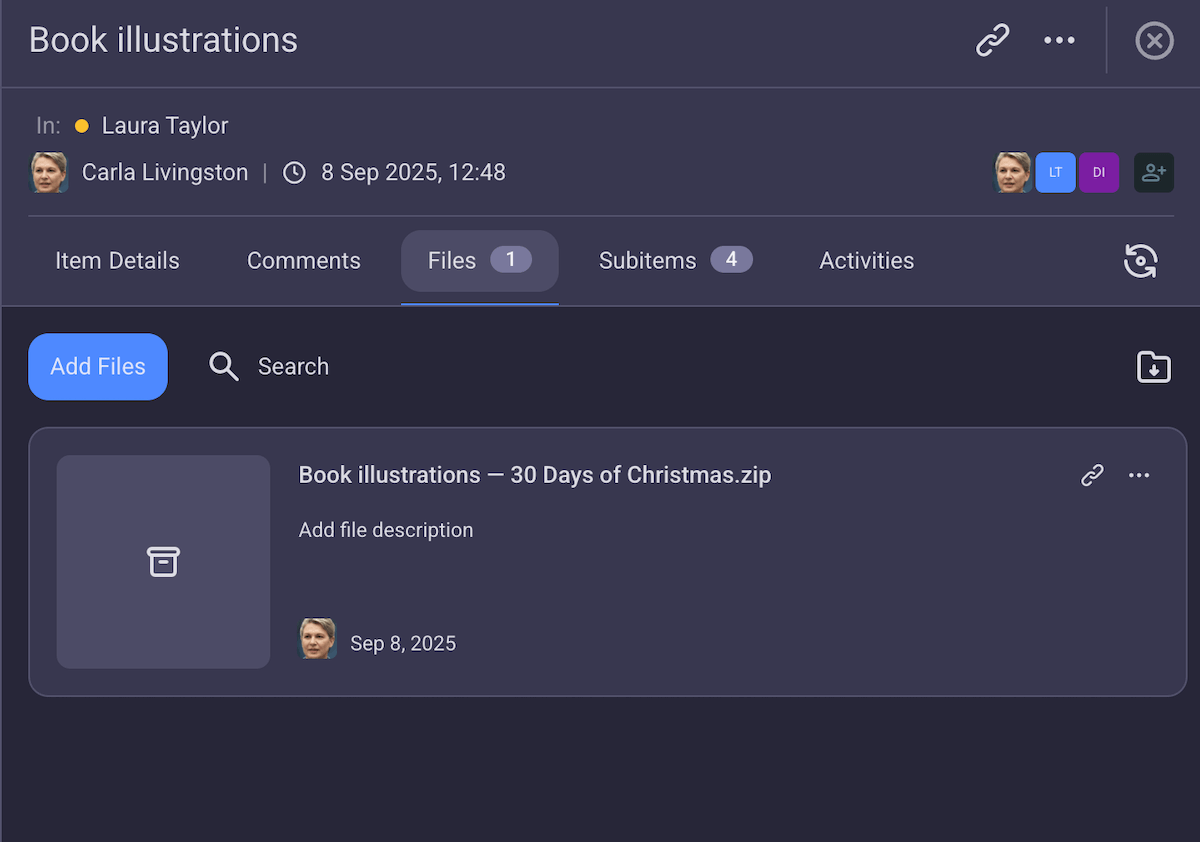Click the LT member avatar badge
1200x842 pixels.
[1055, 172]
